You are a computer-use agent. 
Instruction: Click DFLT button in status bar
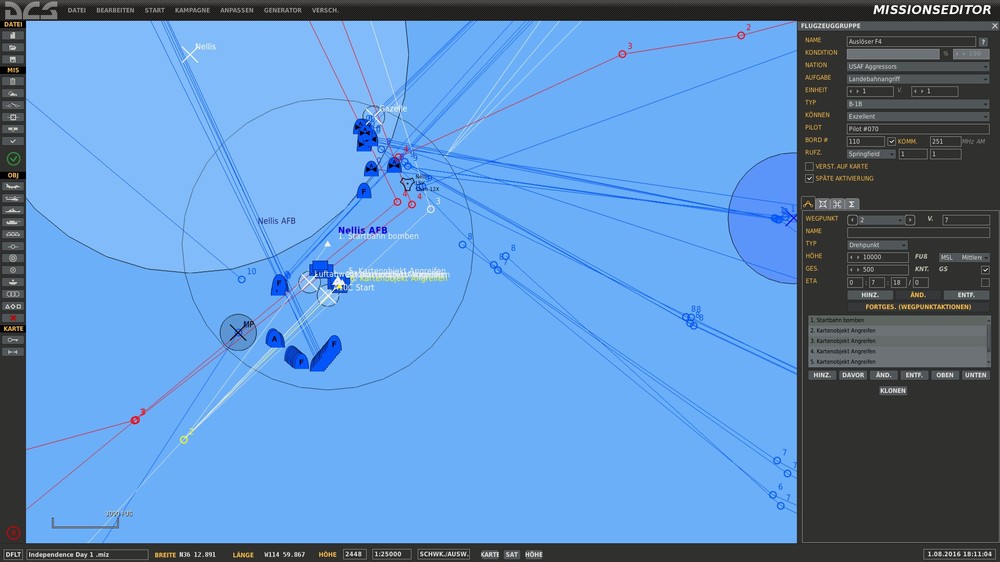[x=13, y=555]
